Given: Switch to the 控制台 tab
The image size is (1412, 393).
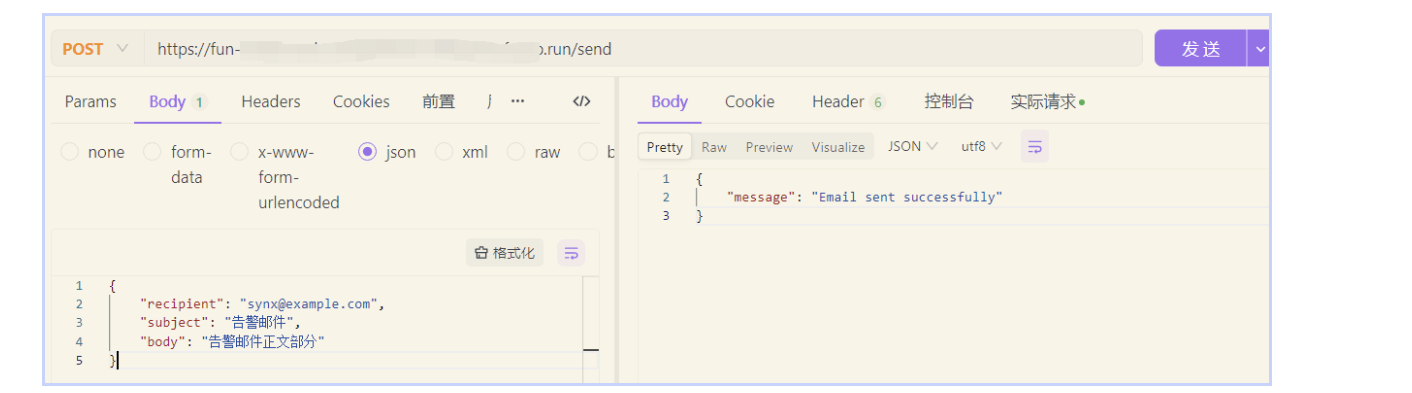Looking at the screenshot, I should 949,102.
